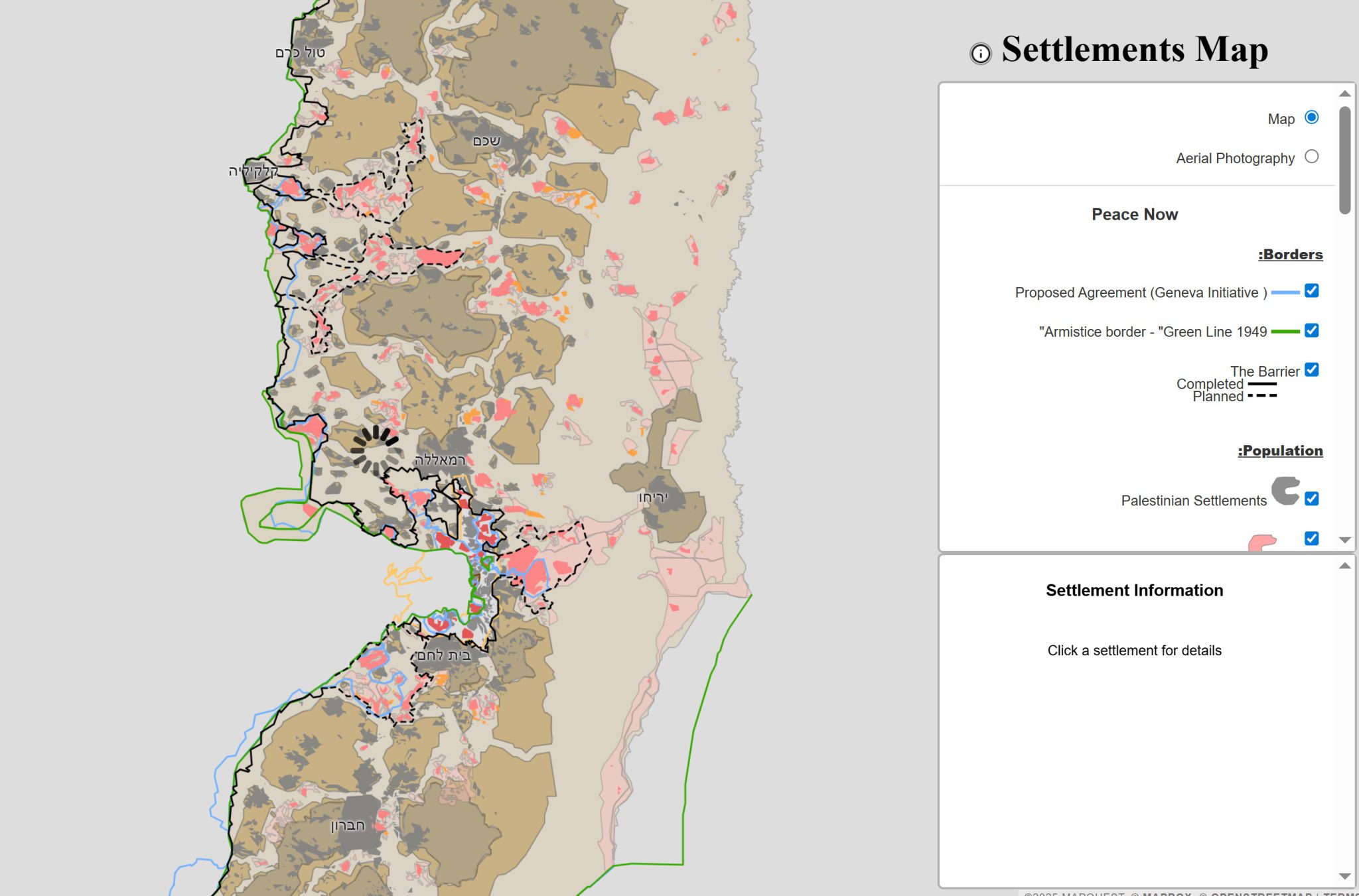Image resolution: width=1359 pixels, height=896 pixels.
Task: Click the solid Completed barrier line symbol
Action: 1261,385
